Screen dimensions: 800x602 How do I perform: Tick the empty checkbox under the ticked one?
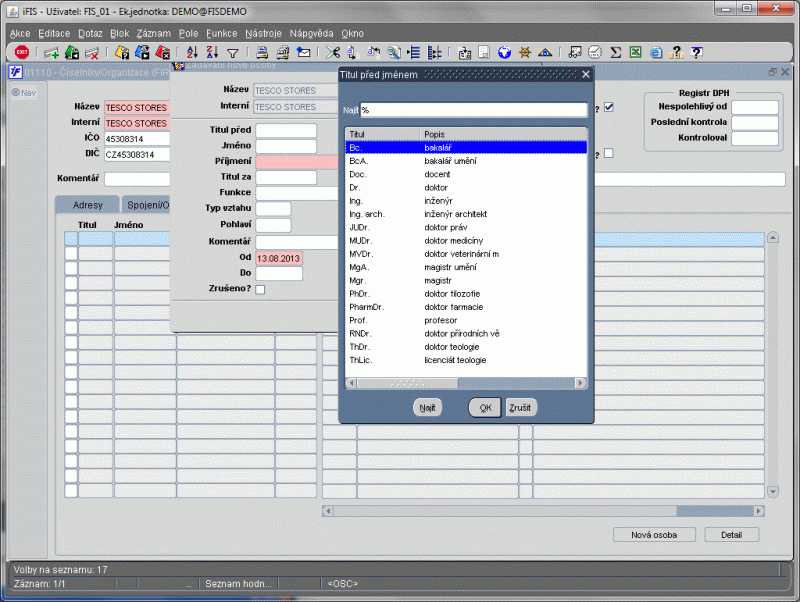(609, 153)
